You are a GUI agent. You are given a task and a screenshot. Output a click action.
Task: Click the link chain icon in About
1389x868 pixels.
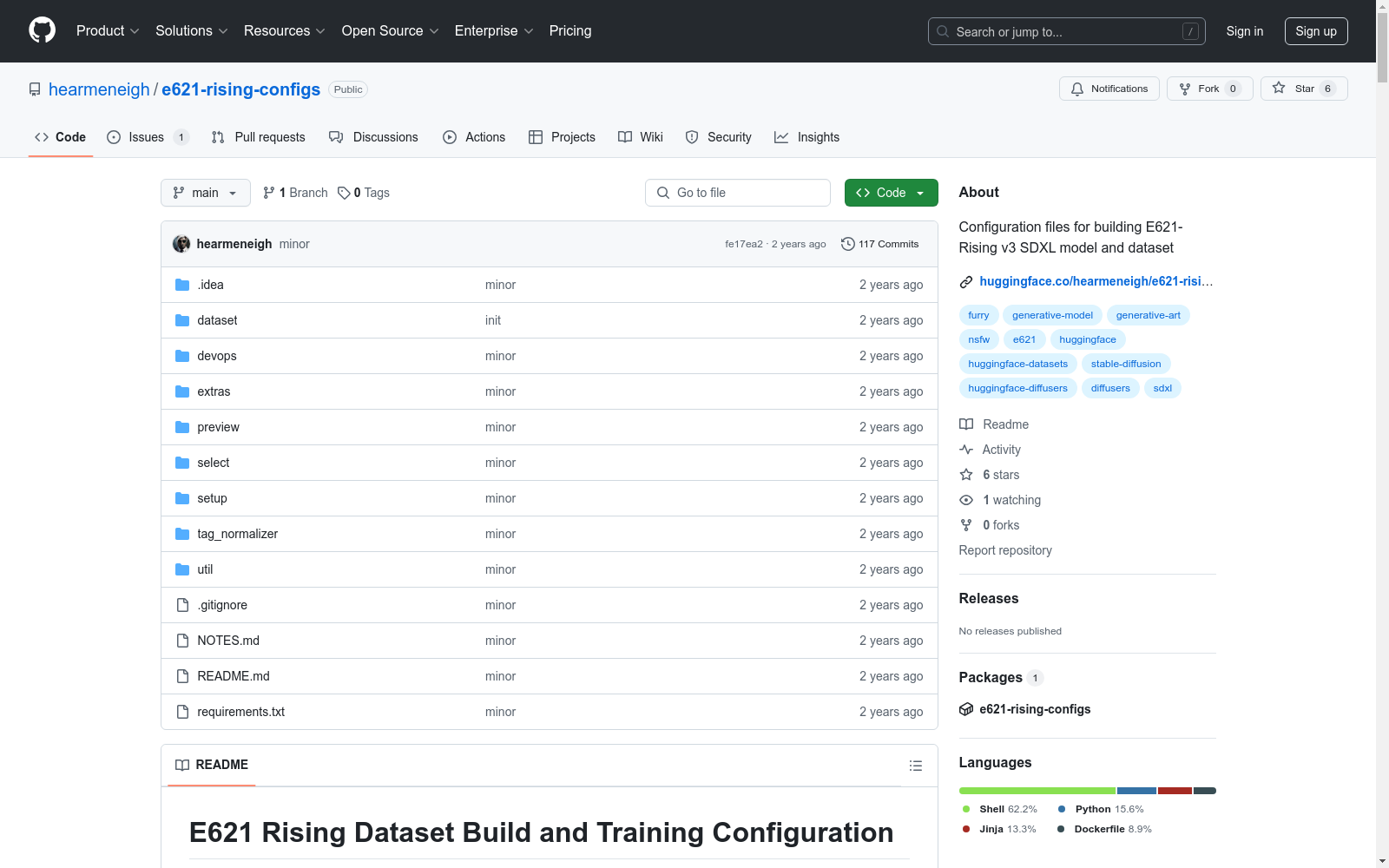[x=966, y=281]
